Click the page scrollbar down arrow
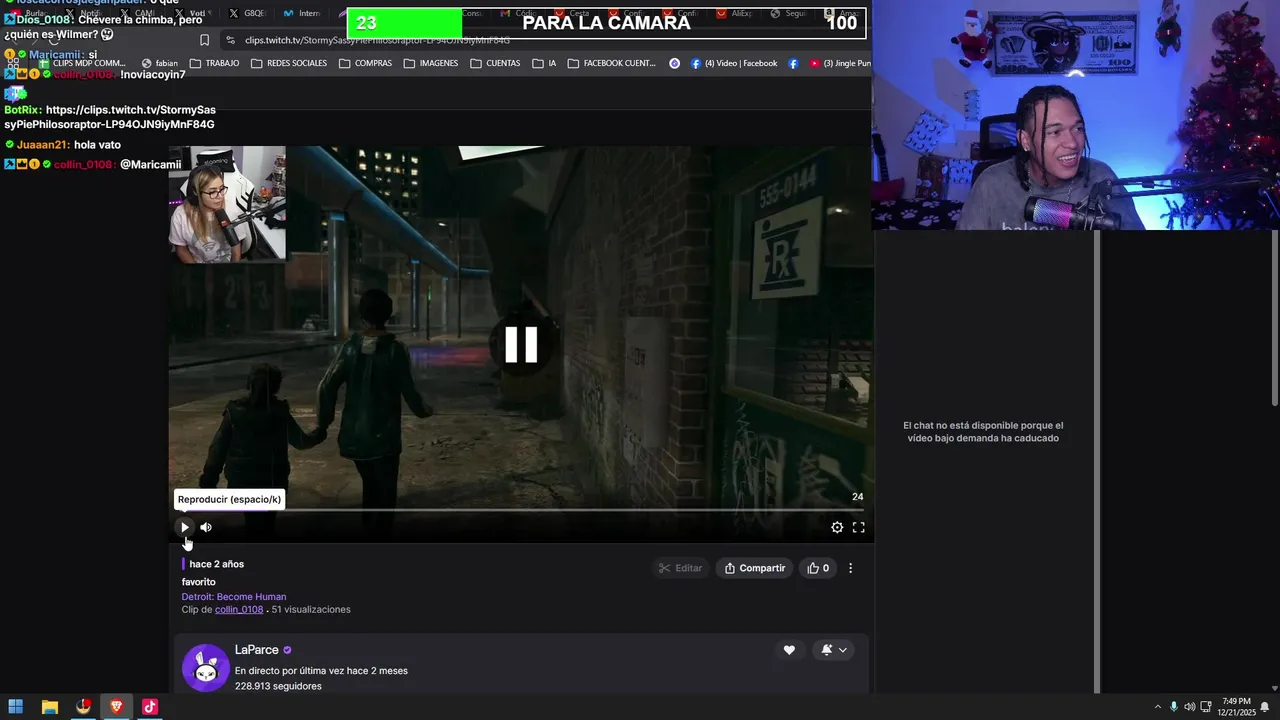 coord(1275,686)
